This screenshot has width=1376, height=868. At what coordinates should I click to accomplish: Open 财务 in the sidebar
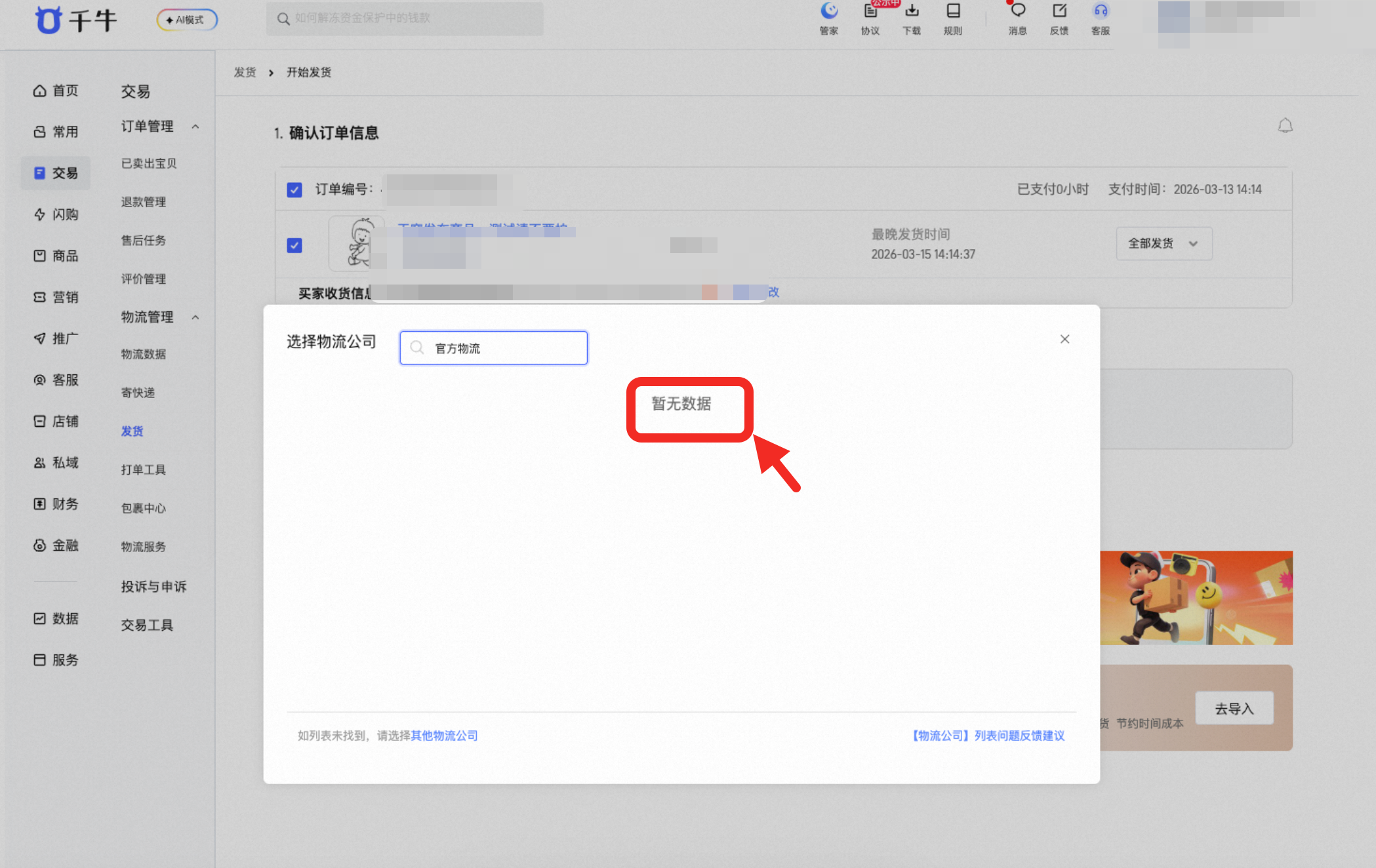[56, 503]
